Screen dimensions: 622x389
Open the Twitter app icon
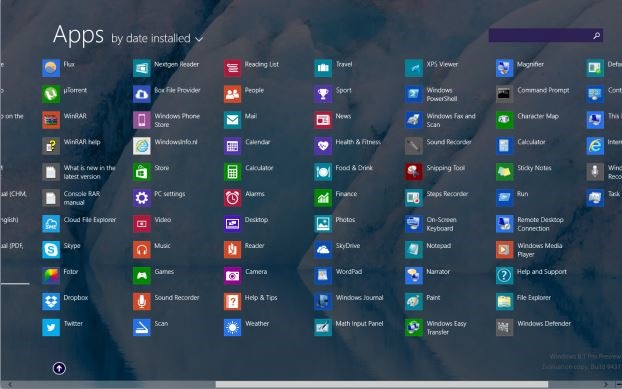pyautogui.click(x=51, y=328)
